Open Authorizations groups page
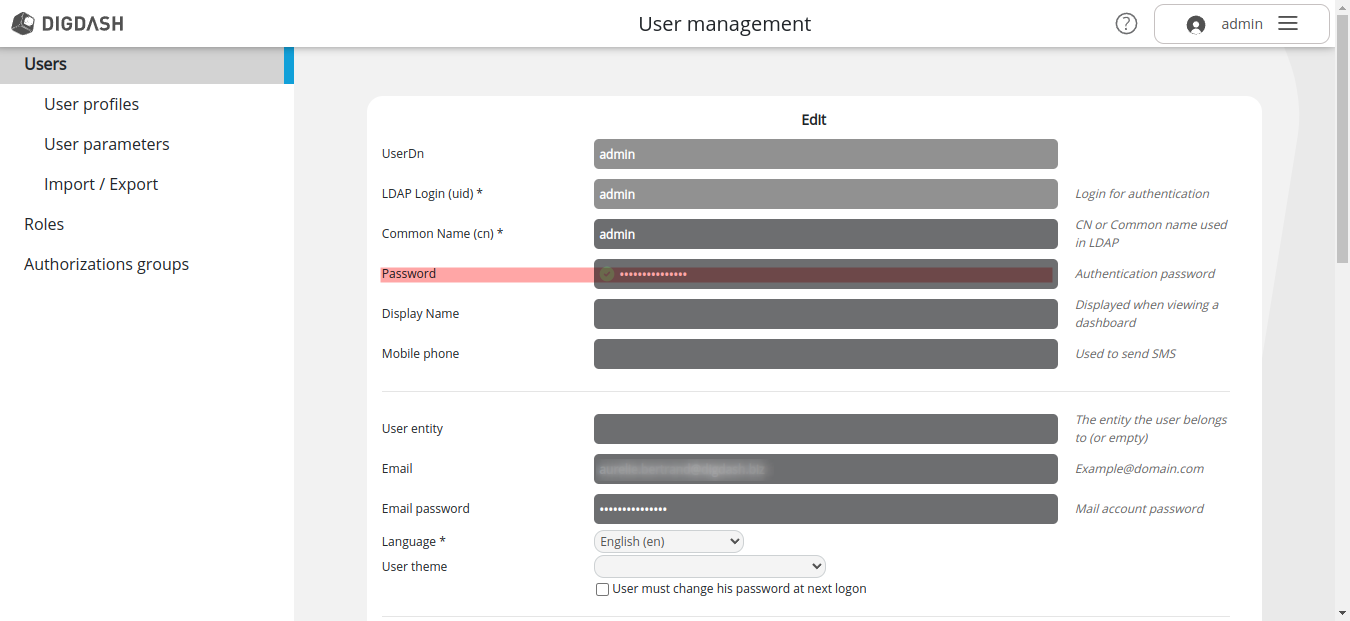1350x621 pixels. tap(106, 264)
